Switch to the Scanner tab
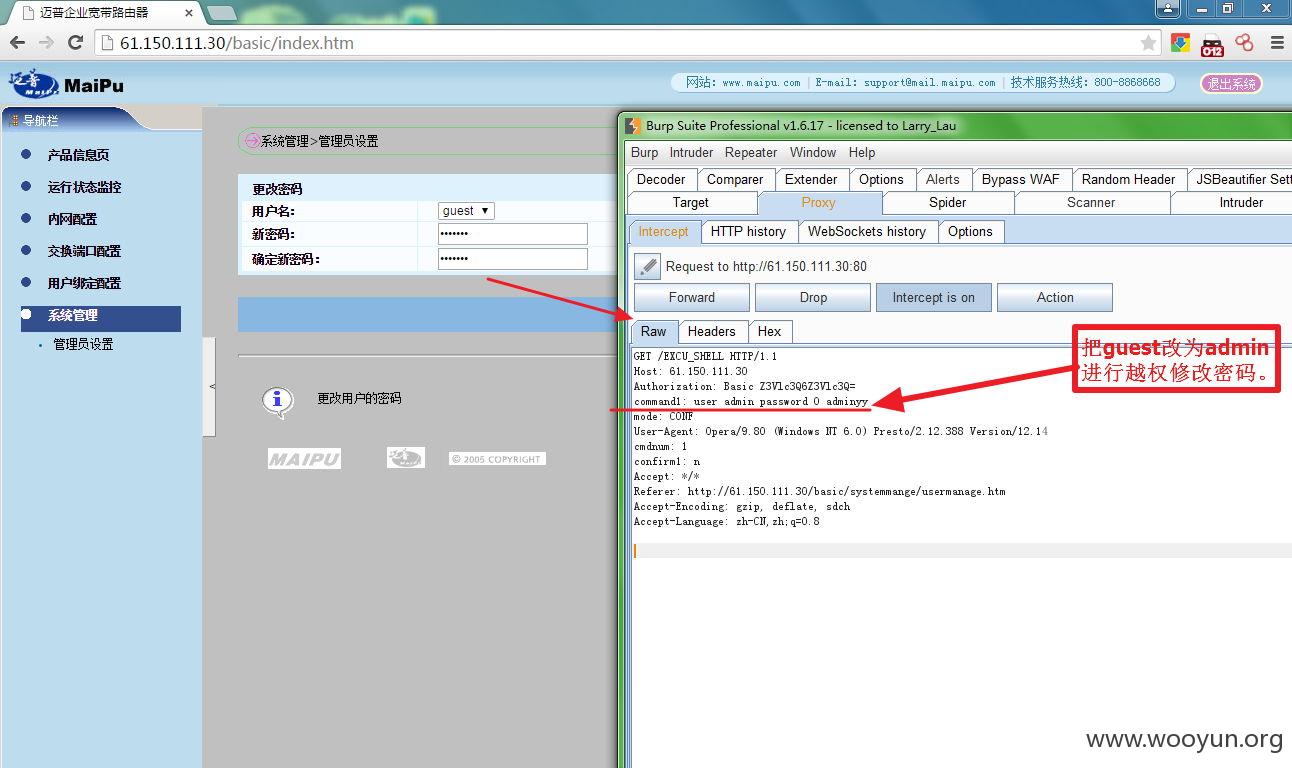Viewport: 1292px width, 768px height. tap(1091, 203)
